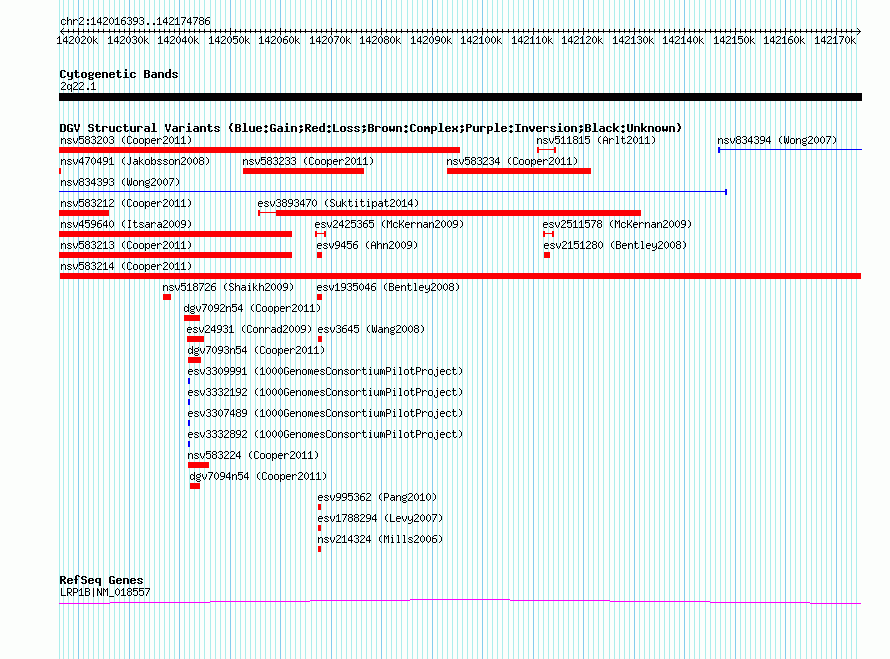Open dgv7092n54 (Cooper2011) label
Image resolution: width=890 pixels, height=659 pixels.
(252, 308)
